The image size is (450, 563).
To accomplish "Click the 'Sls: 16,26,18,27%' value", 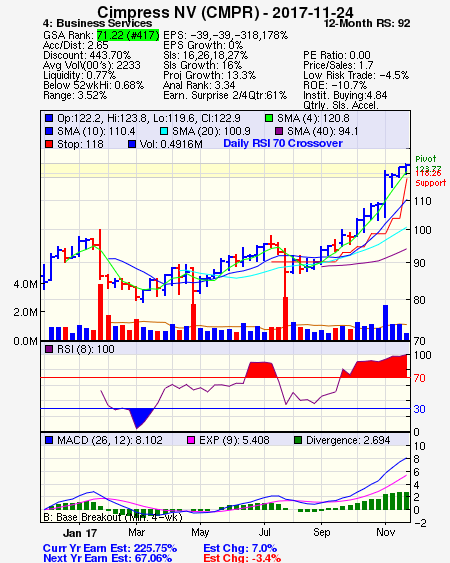I will 205,55.
